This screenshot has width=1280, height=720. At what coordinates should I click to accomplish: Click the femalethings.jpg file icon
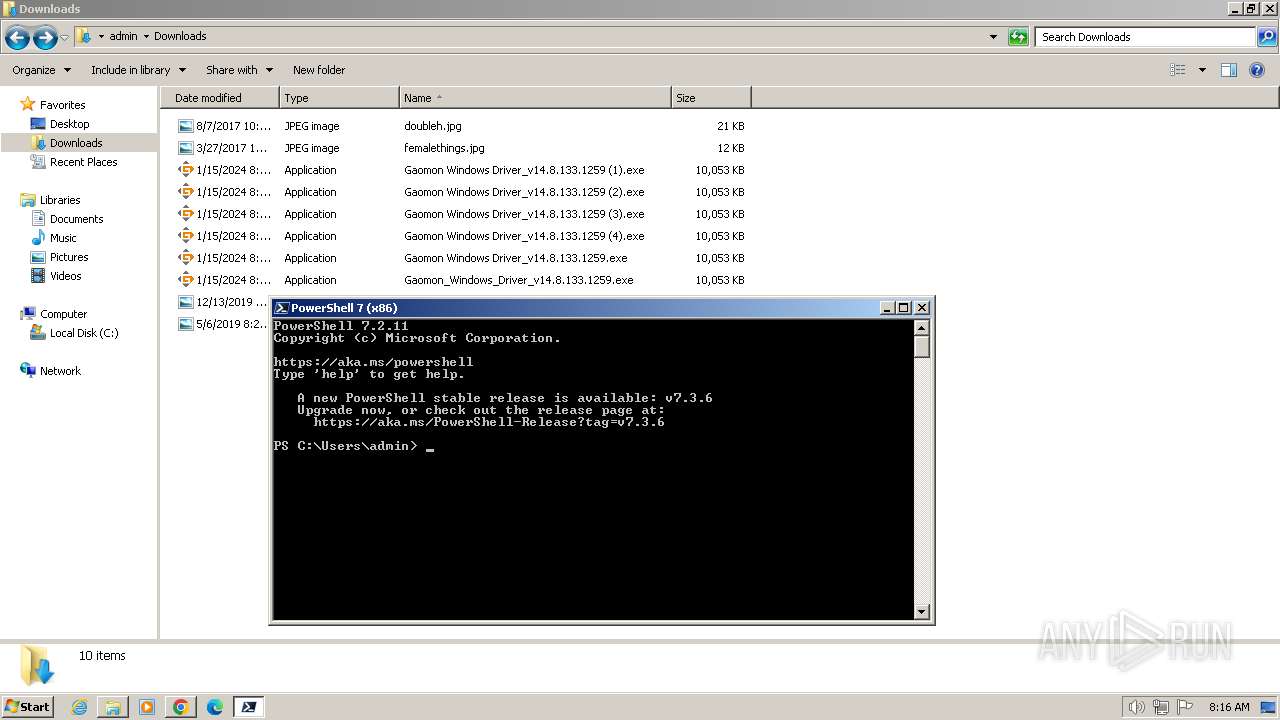(x=185, y=148)
